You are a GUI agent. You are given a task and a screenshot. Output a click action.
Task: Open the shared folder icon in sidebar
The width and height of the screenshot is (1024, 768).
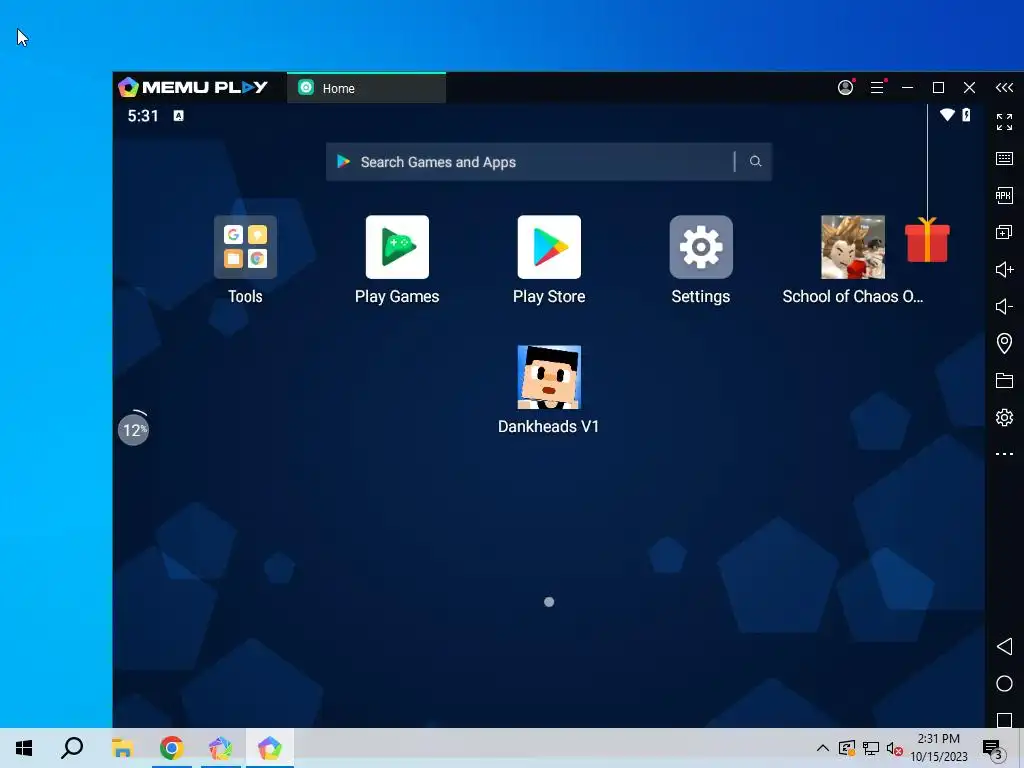[x=1004, y=380]
